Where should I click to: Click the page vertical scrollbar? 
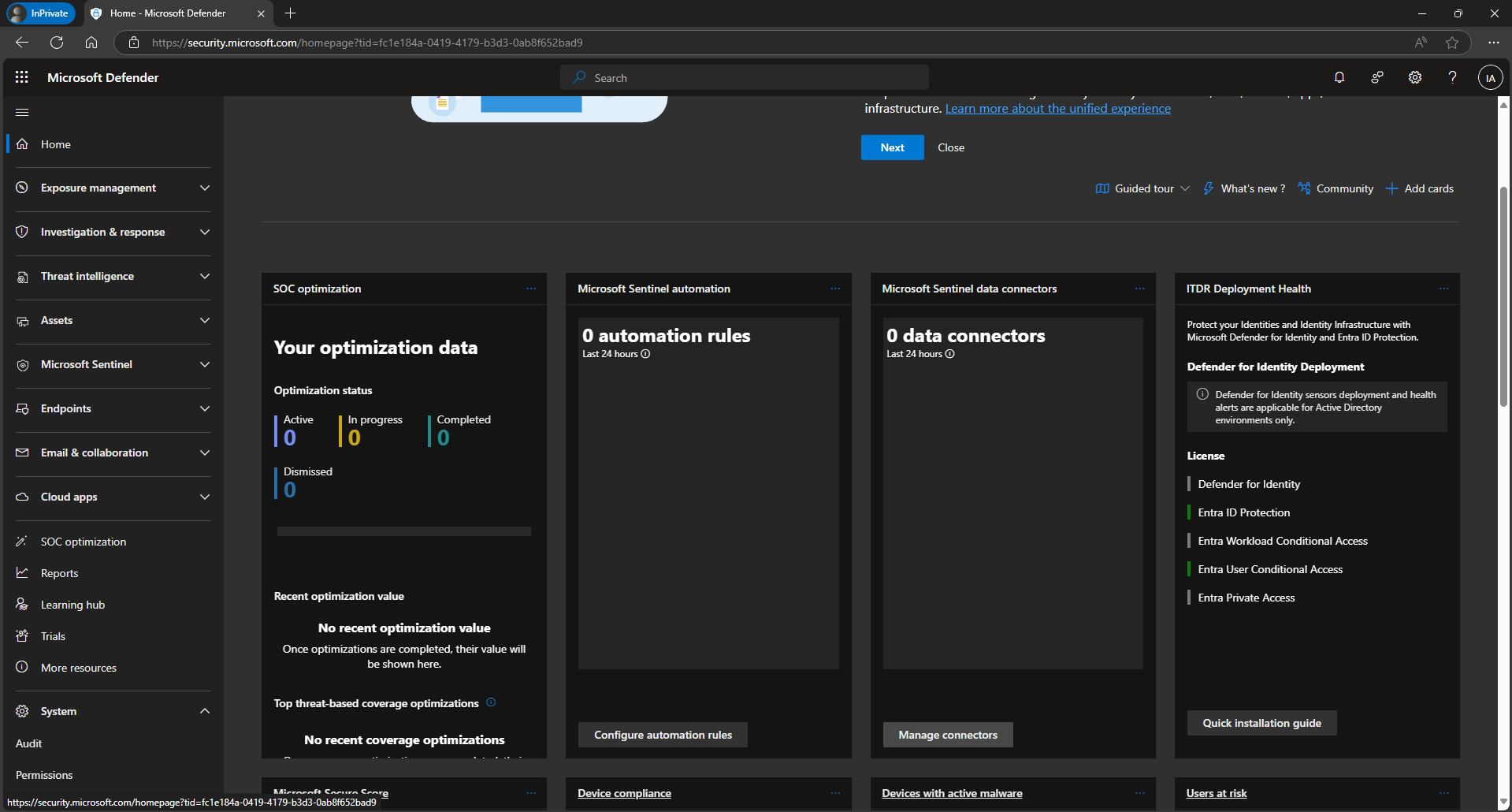[1503, 297]
